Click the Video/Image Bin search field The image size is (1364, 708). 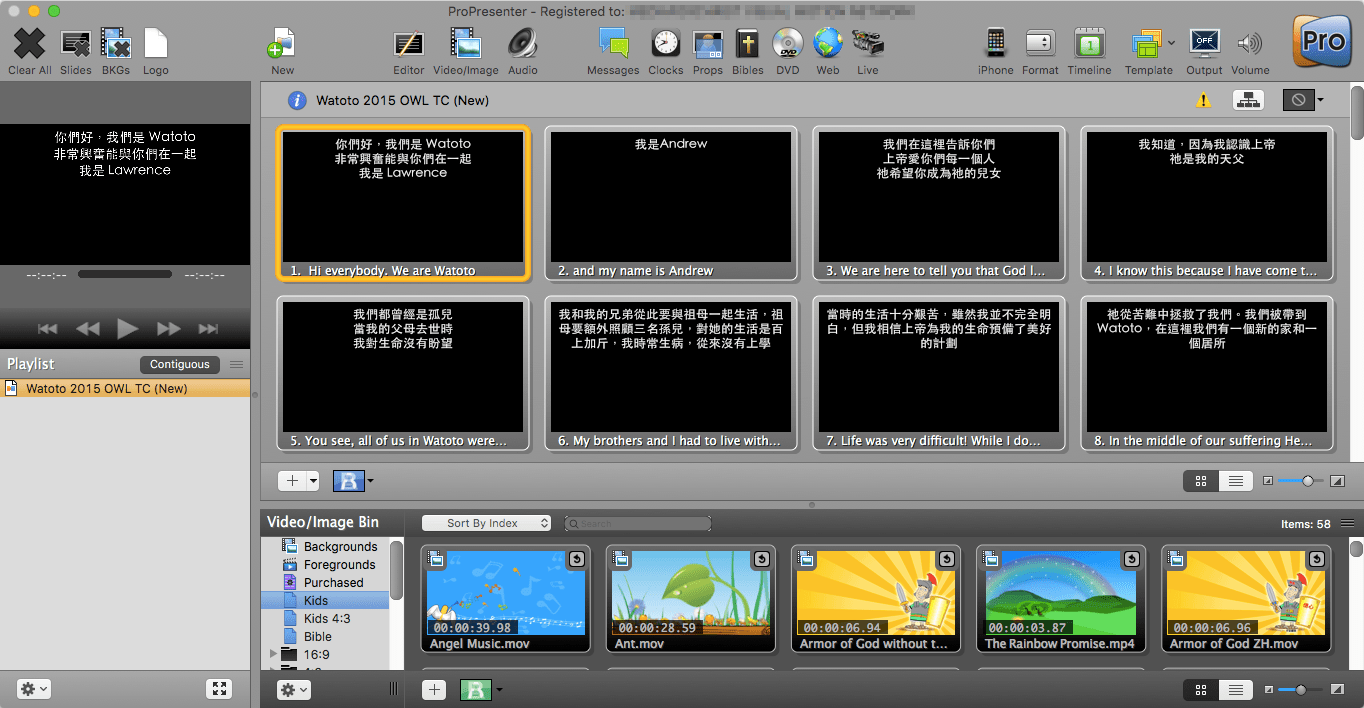coord(638,523)
